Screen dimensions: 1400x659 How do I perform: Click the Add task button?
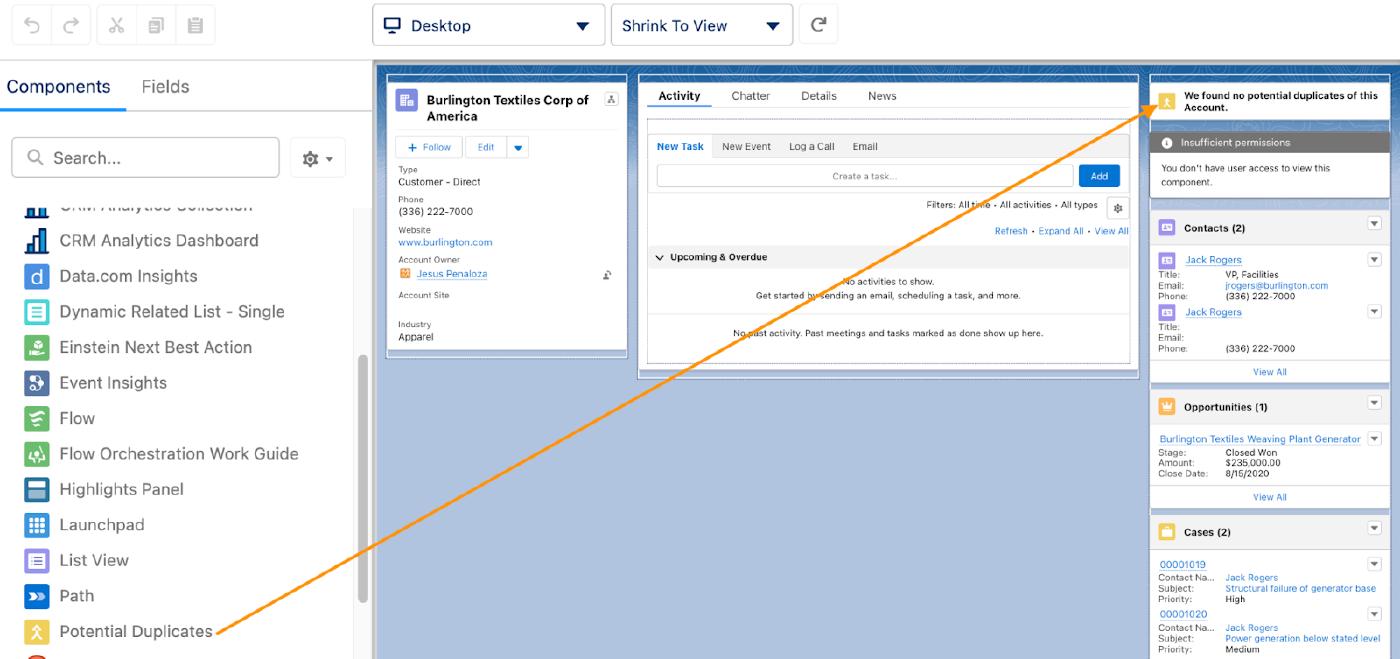(x=1099, y=176)
